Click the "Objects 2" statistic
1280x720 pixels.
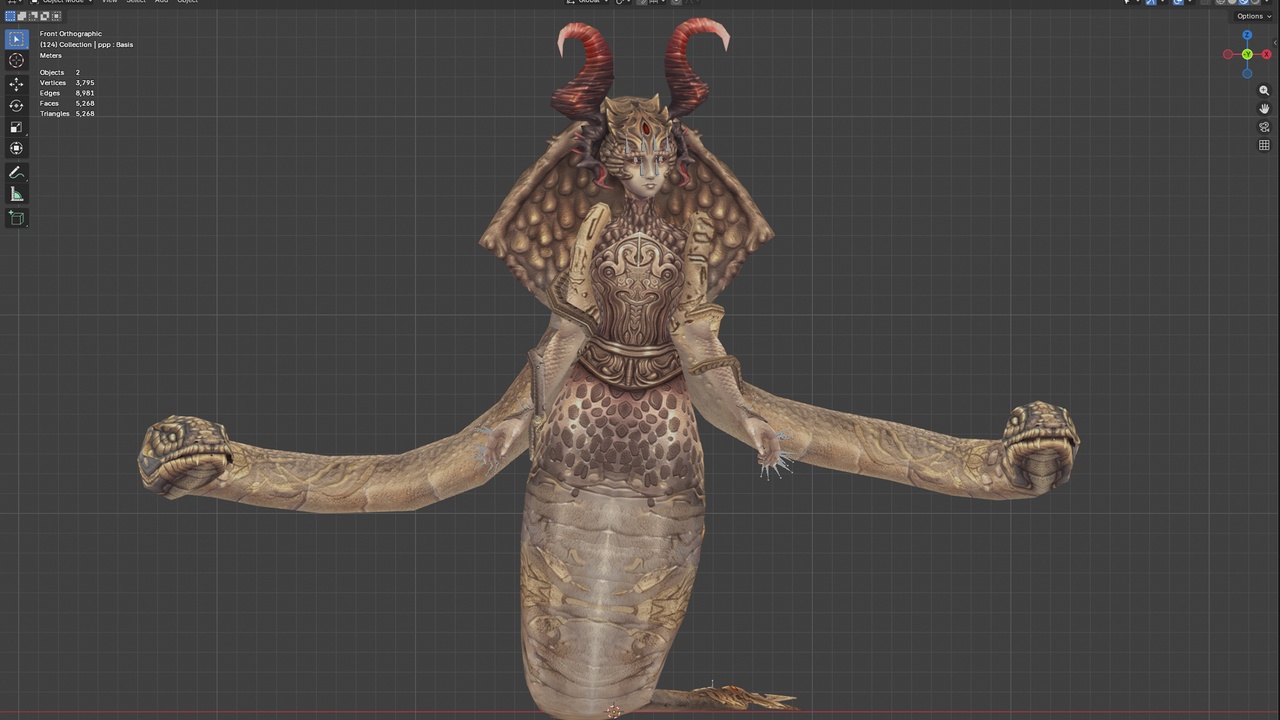[x=60, y=73]
